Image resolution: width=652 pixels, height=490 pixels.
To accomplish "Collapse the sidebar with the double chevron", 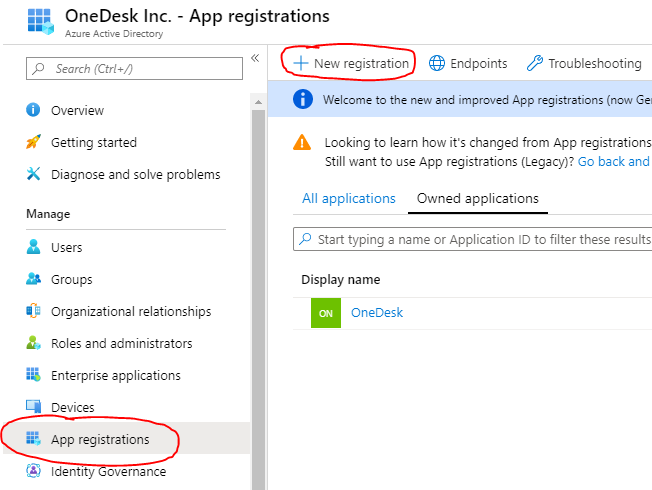I will point(255,58).
